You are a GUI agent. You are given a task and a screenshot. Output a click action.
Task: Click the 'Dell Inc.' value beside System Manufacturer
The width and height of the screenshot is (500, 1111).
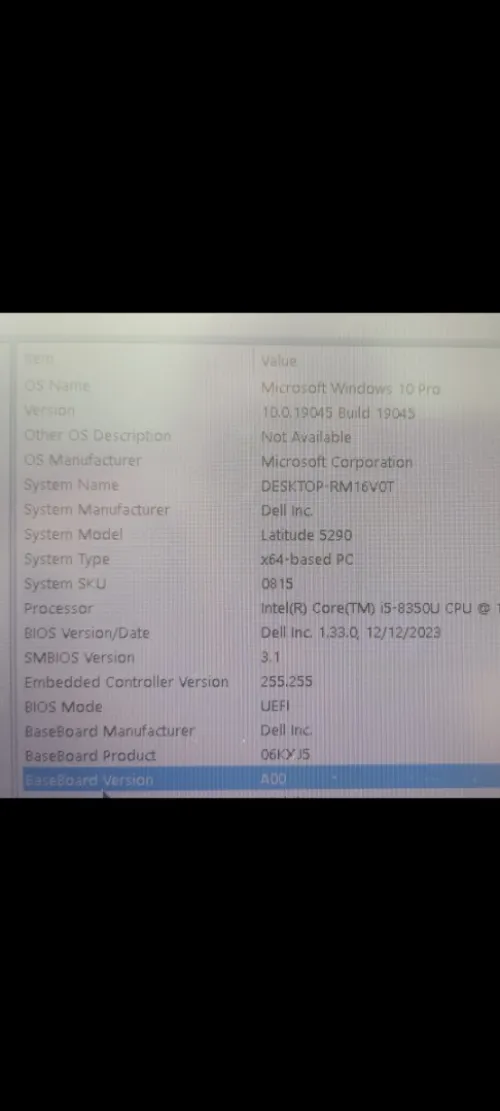(x=286, y=511)
